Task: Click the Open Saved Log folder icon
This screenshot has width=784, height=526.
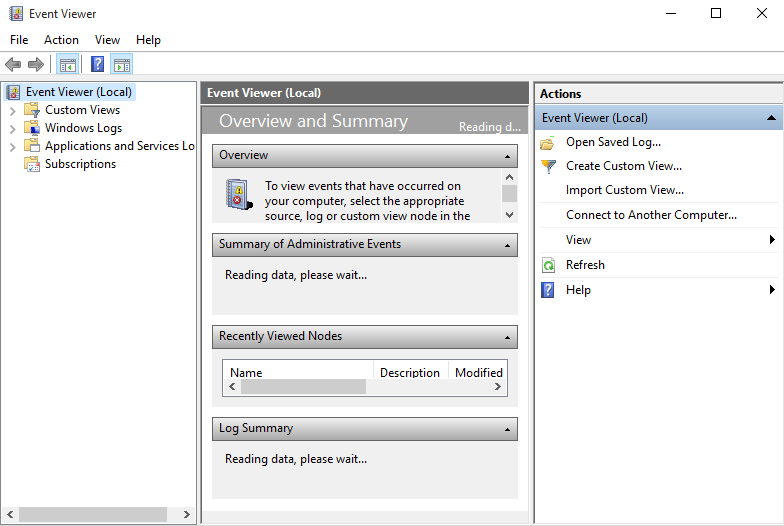Action: (548, 143)
